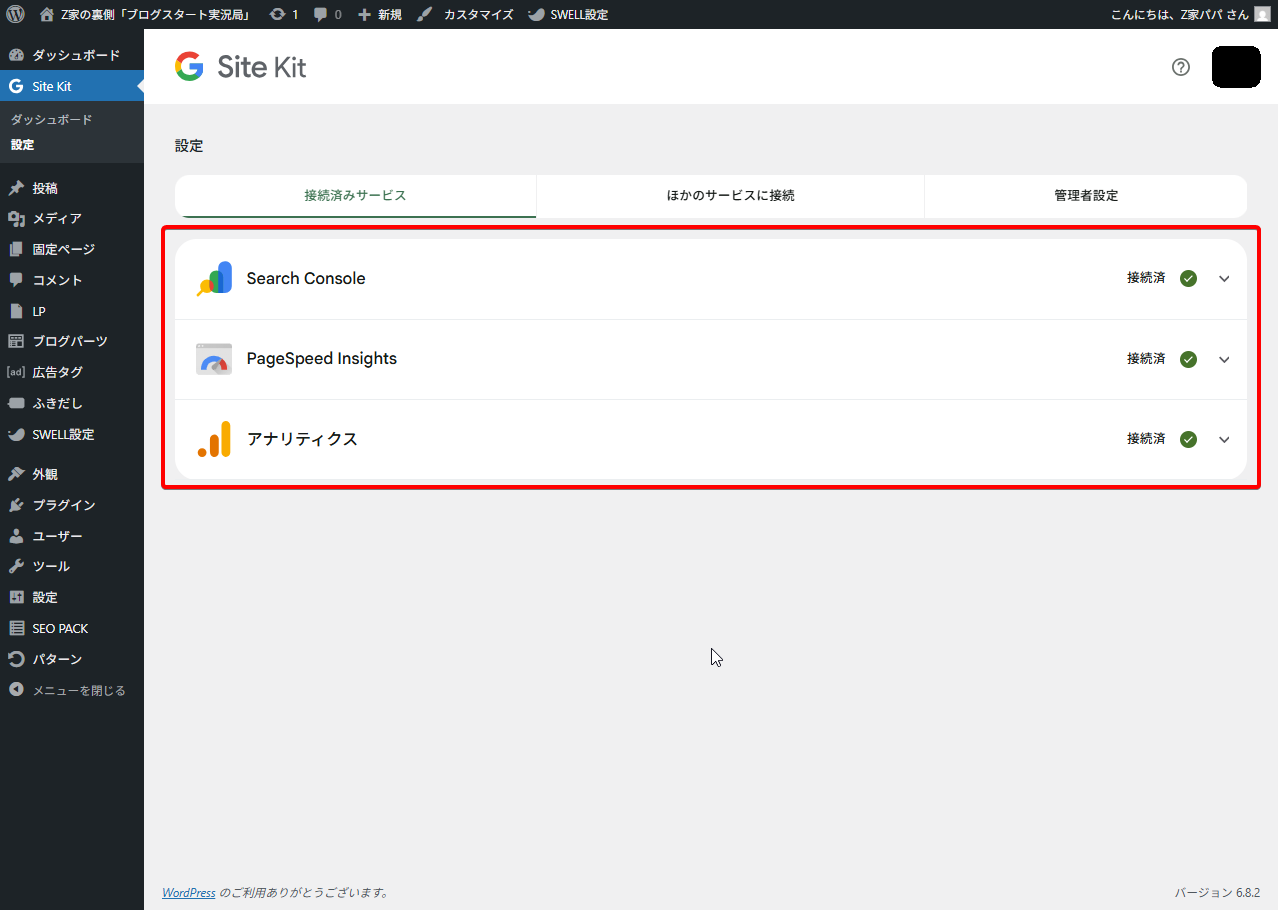
Task: Click the アナリティクス service name
Action: pyautogui.click(x=302, y=439)
